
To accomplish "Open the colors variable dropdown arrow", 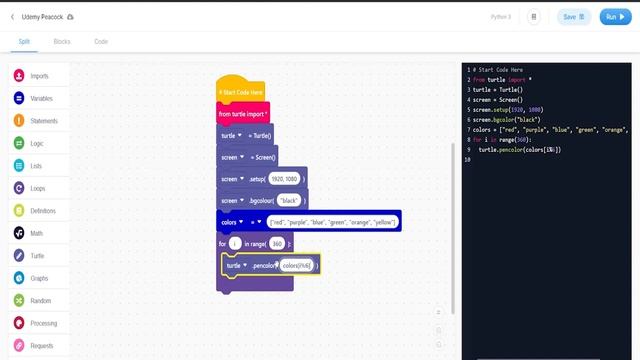I will point(241,222).
